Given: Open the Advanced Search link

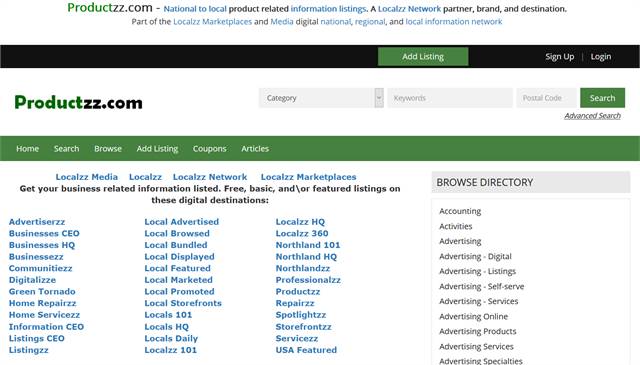Looking at the screenshot, I should tap(592, 116).
